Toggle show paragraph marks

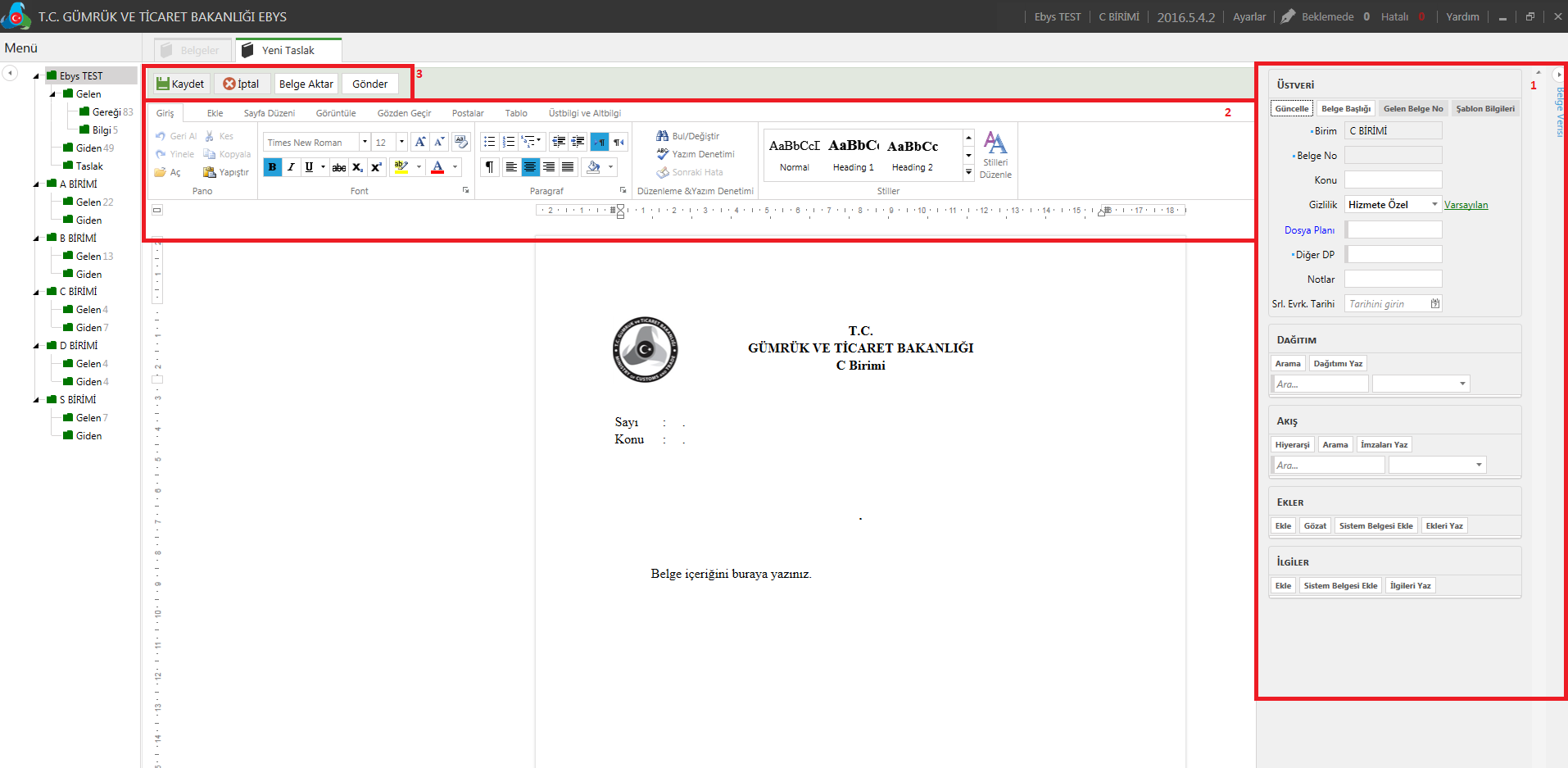point(489,167)
